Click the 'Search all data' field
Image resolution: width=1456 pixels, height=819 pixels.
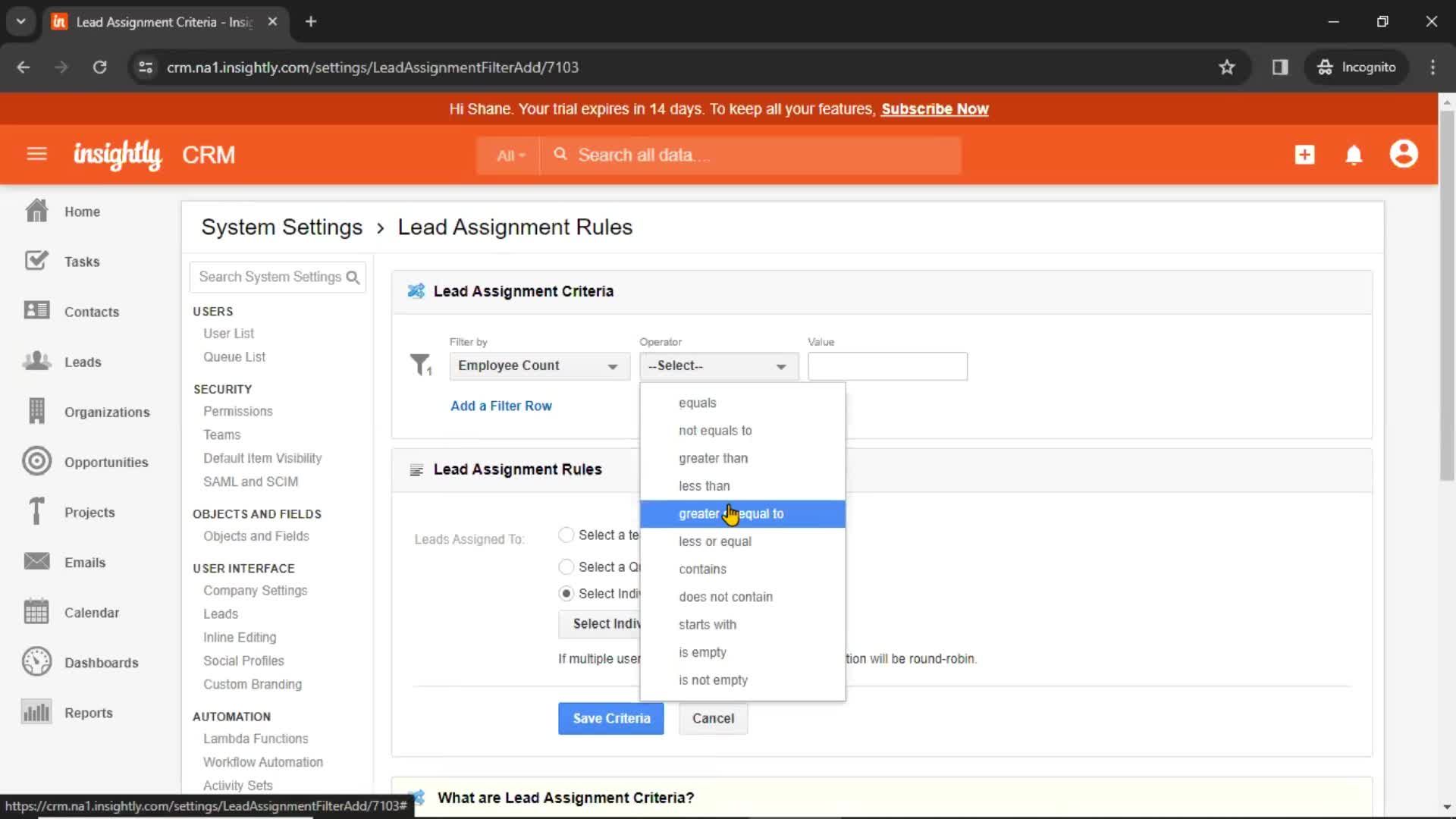(751, 155)
